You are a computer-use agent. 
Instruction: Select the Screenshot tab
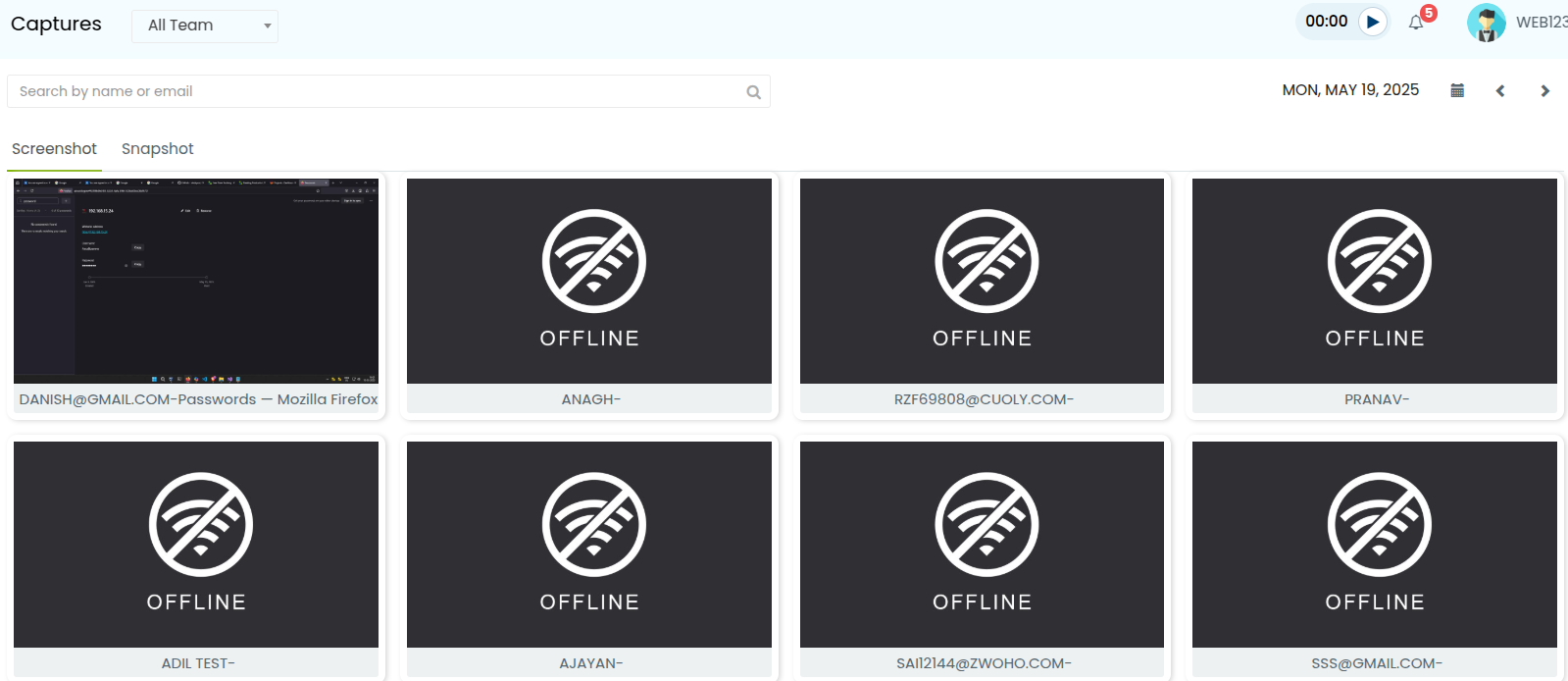click(54, 149)
